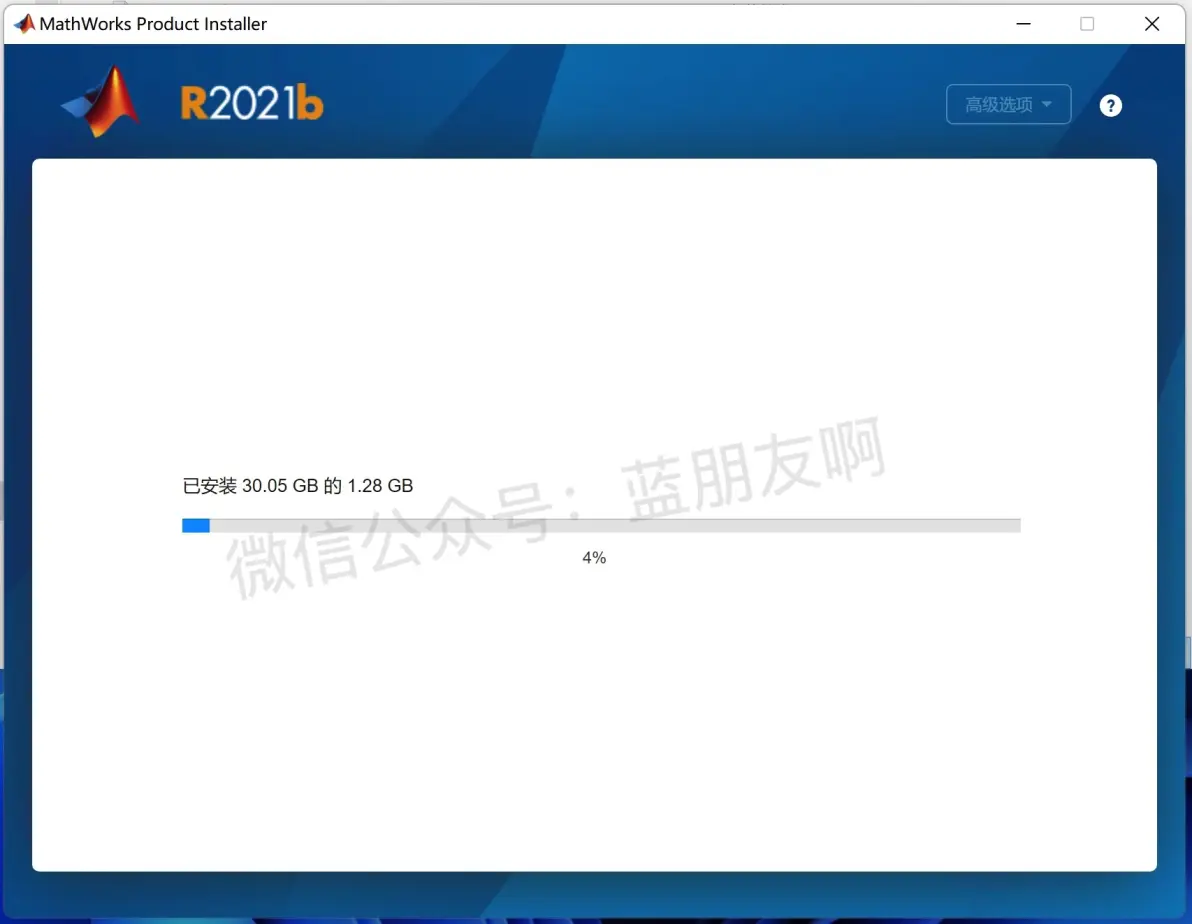Close the MathWorks Product Installer window
1192x924 pixels.
pos(1152,24)
